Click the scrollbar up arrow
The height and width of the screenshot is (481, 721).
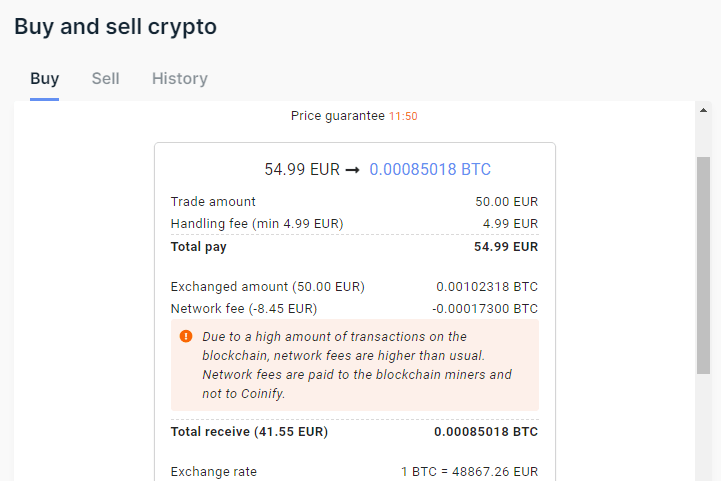[x=703, y=110]
